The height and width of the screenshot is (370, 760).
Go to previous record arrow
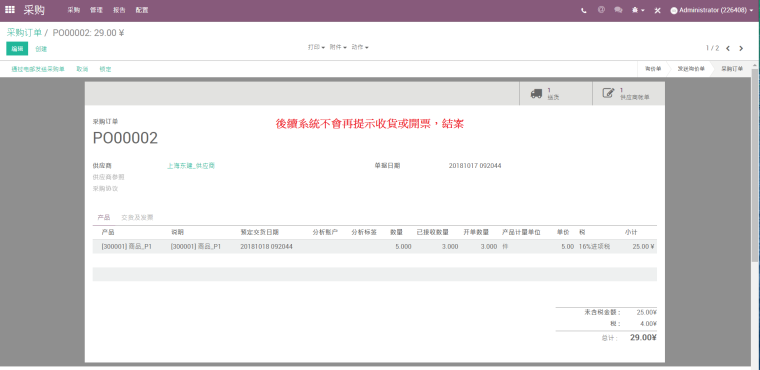click(728, 48)
